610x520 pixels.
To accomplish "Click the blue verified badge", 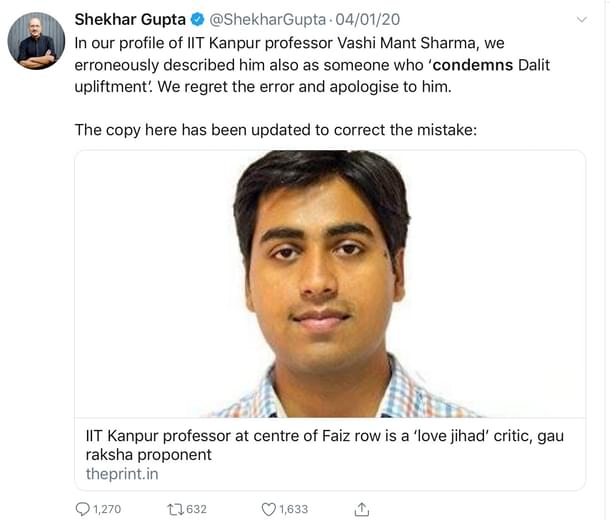I will [195, 20].
